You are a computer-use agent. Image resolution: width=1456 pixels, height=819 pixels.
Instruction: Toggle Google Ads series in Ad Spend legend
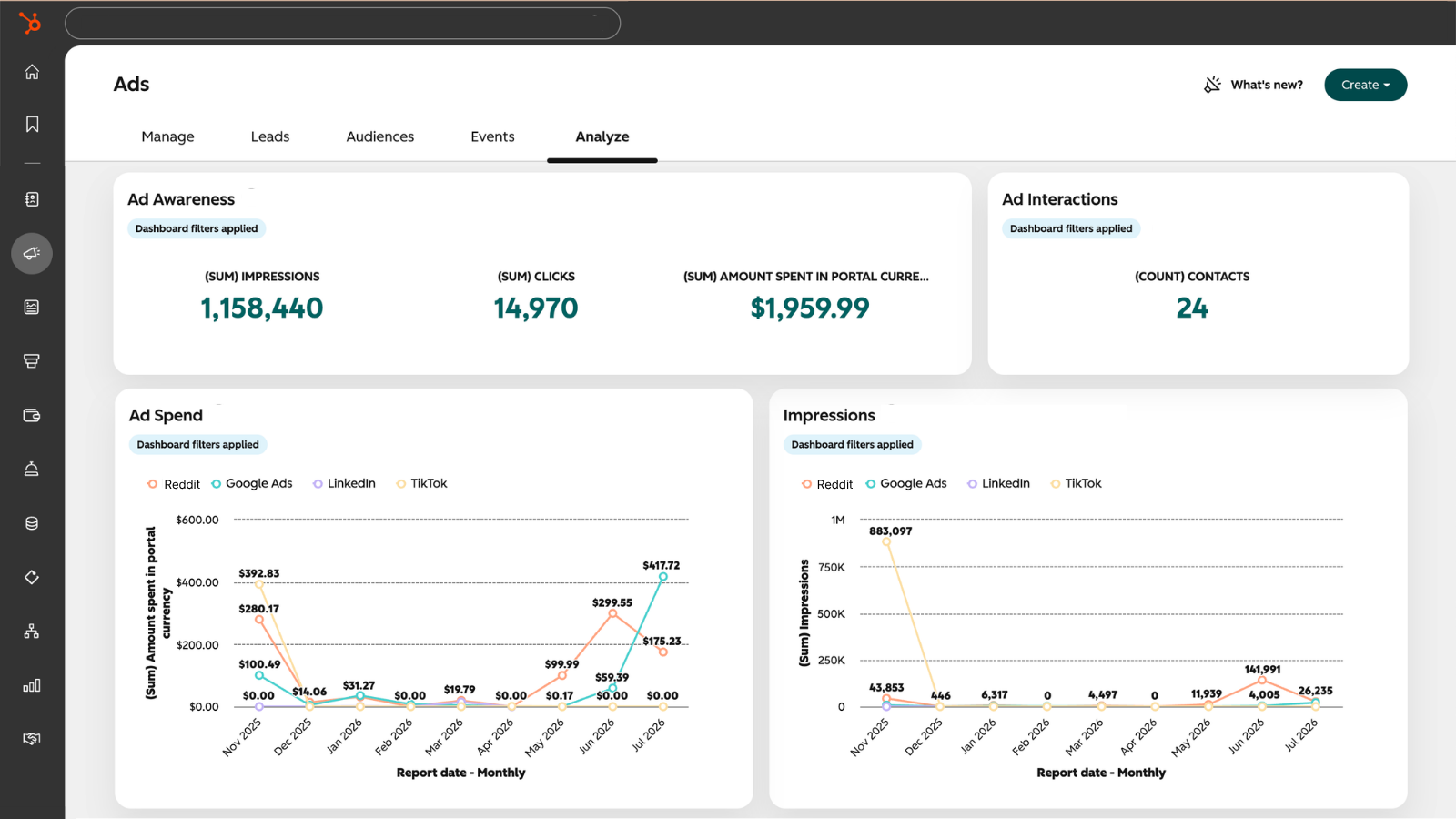pyautogui.click(x=252, y=483)
